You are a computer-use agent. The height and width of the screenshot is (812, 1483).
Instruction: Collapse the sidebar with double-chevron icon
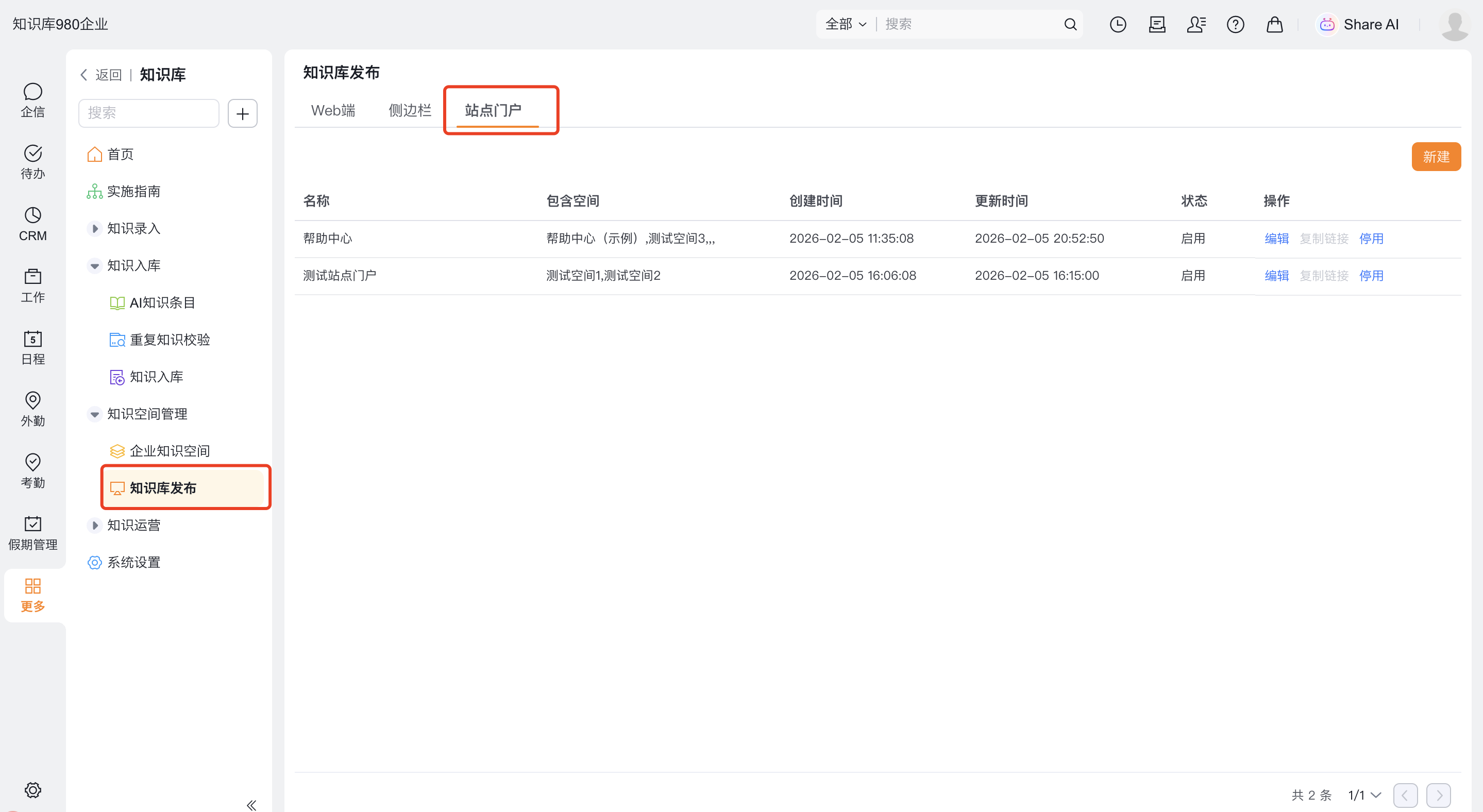pyautogui.click(x=251, y=804)
